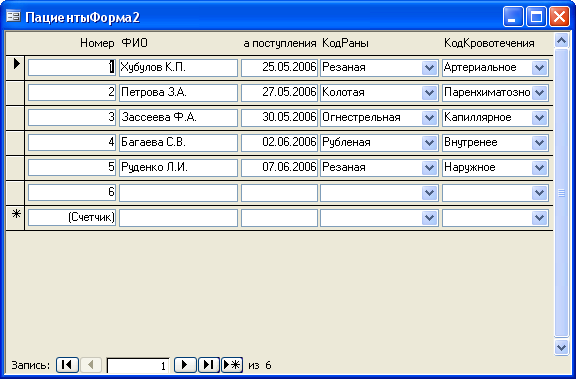The height and width of the screenshot is (379, 576).
Task: Maximize the ПациентыФорма2 window
Action: click(536, 17)
